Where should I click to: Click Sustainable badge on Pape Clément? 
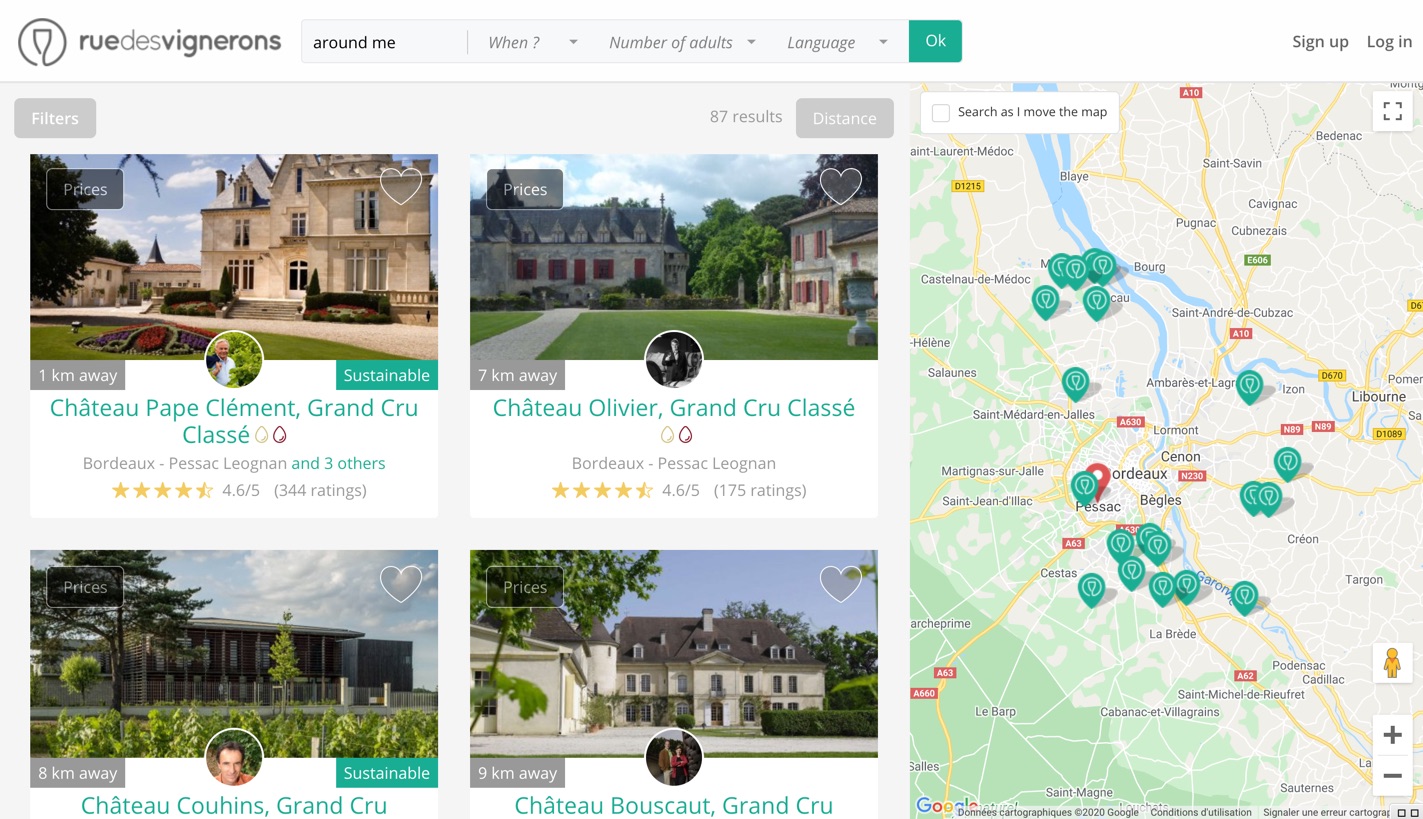[x=387, y=375]
